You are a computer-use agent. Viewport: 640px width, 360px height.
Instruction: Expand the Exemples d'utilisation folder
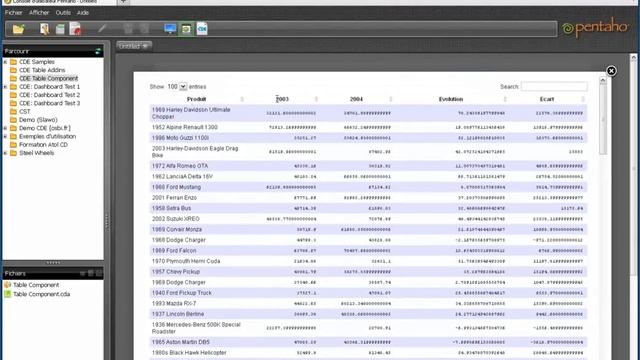point(5,136)
